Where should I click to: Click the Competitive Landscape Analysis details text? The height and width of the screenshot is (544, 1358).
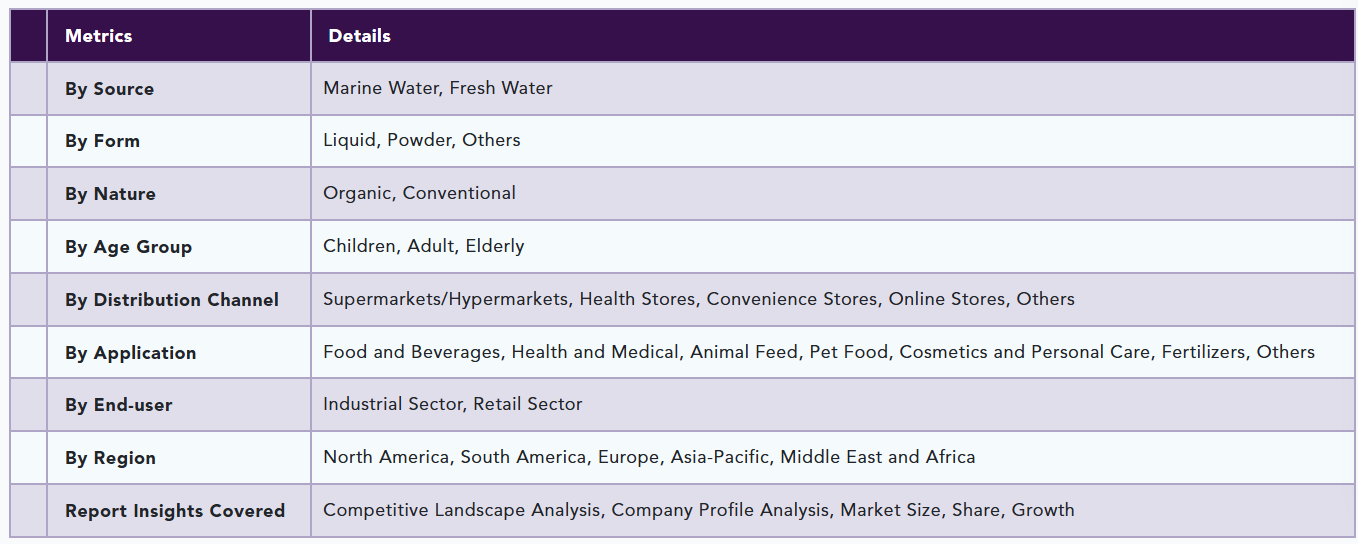699,510
